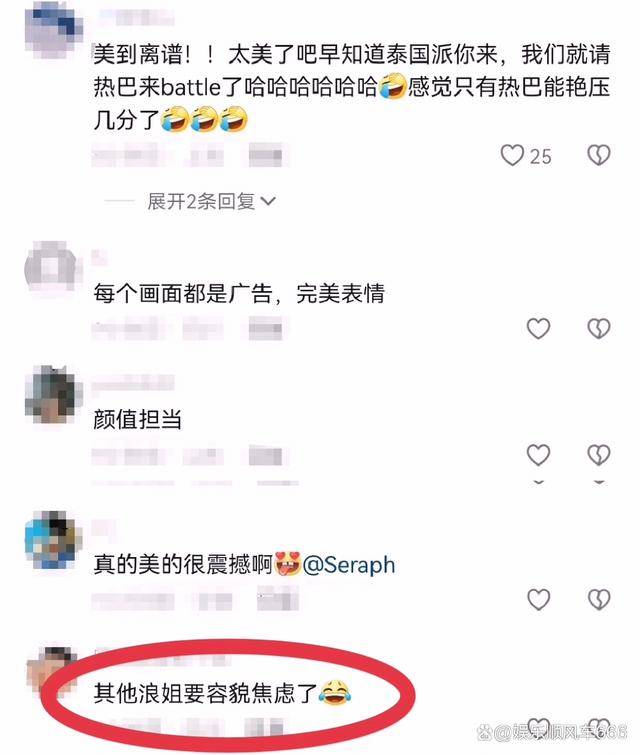Click the chevron next to 展开2条回复
The width and height of the screenshot is (640, 755).
pyautogui.click(x=268, y=201)
